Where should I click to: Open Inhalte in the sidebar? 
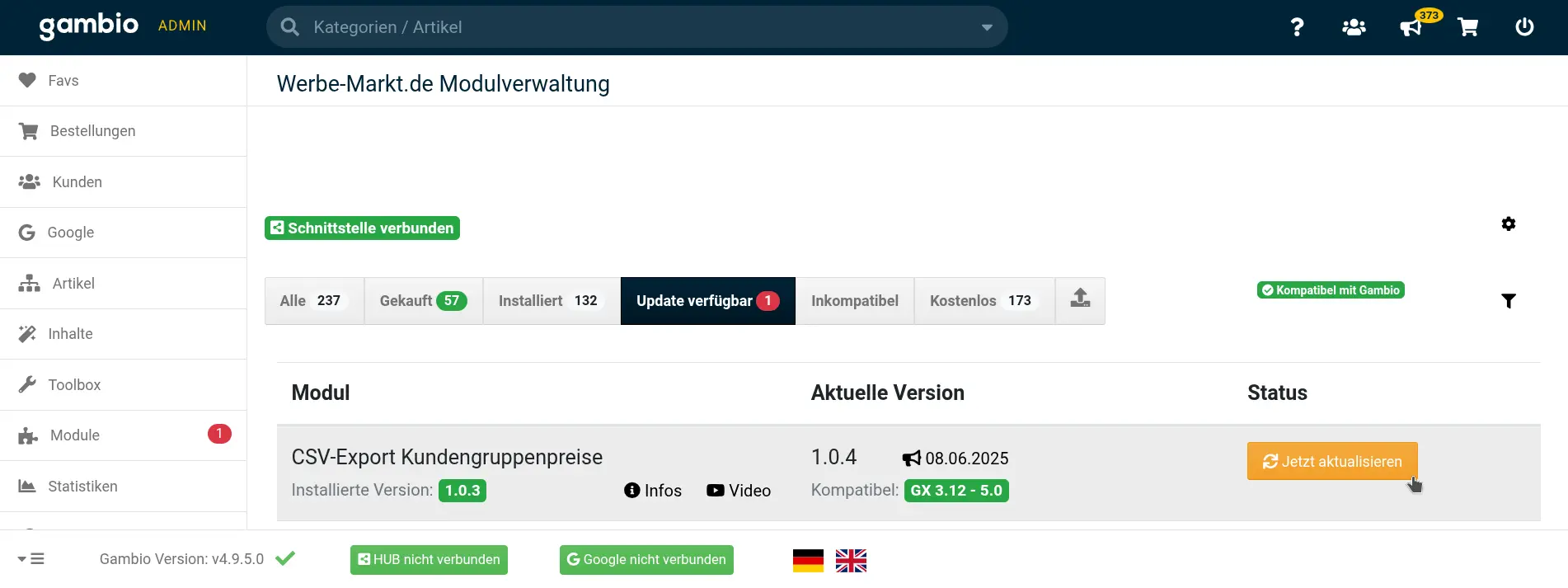click(124, 334)
